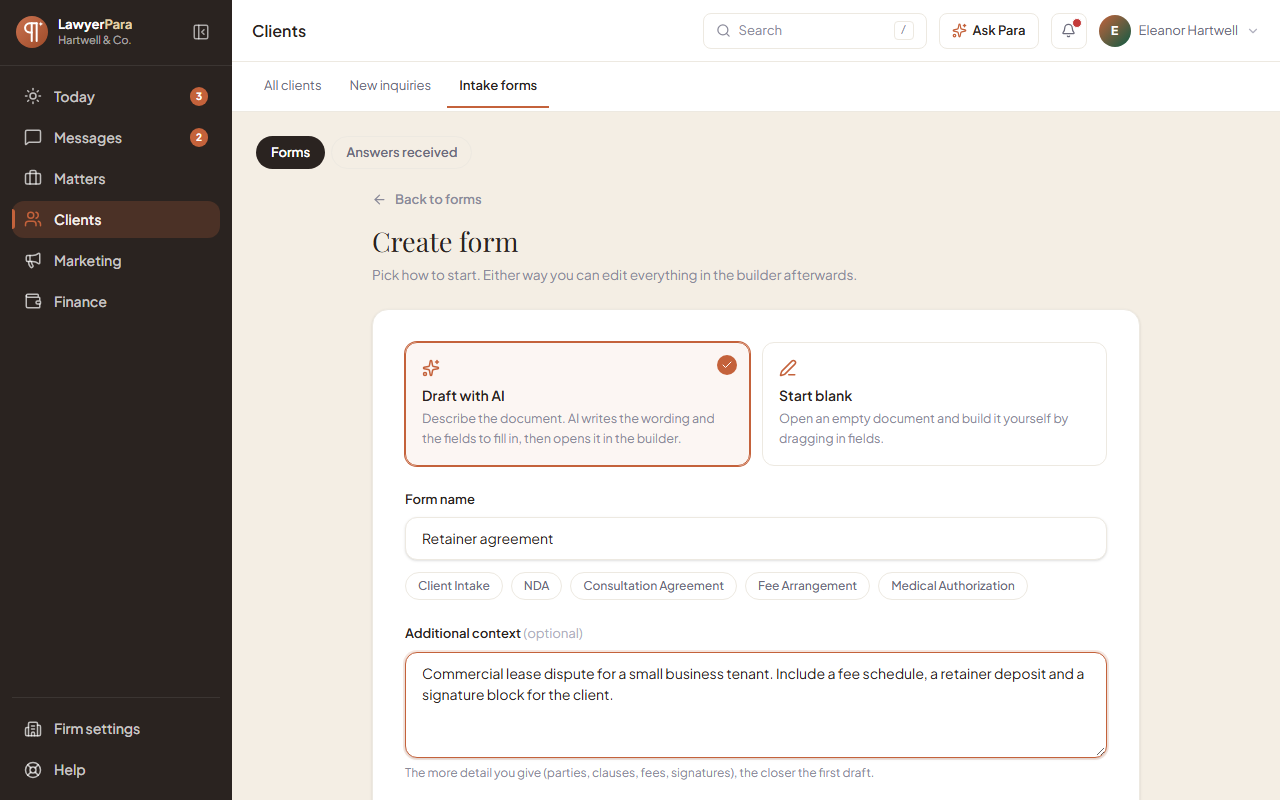Click the Today badge showing 3
1280x800 pixels.
[x=199, y=97]
